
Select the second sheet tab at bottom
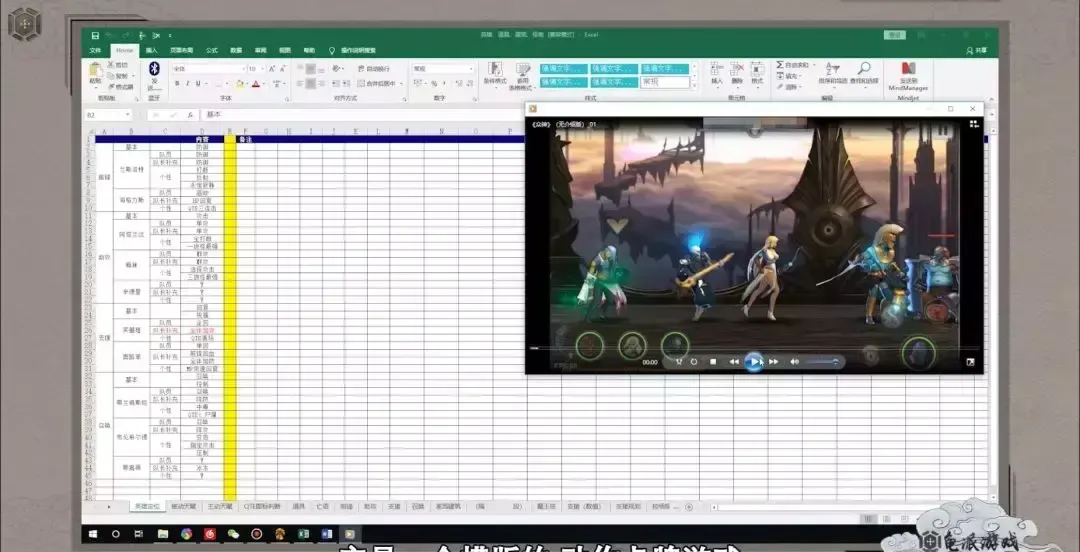click(x=183, y=507)
